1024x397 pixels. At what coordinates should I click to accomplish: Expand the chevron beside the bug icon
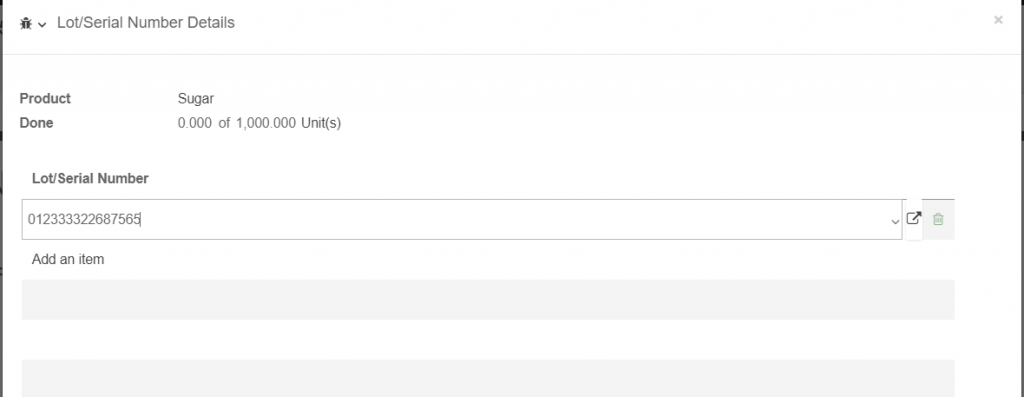[x=42, y=25]
